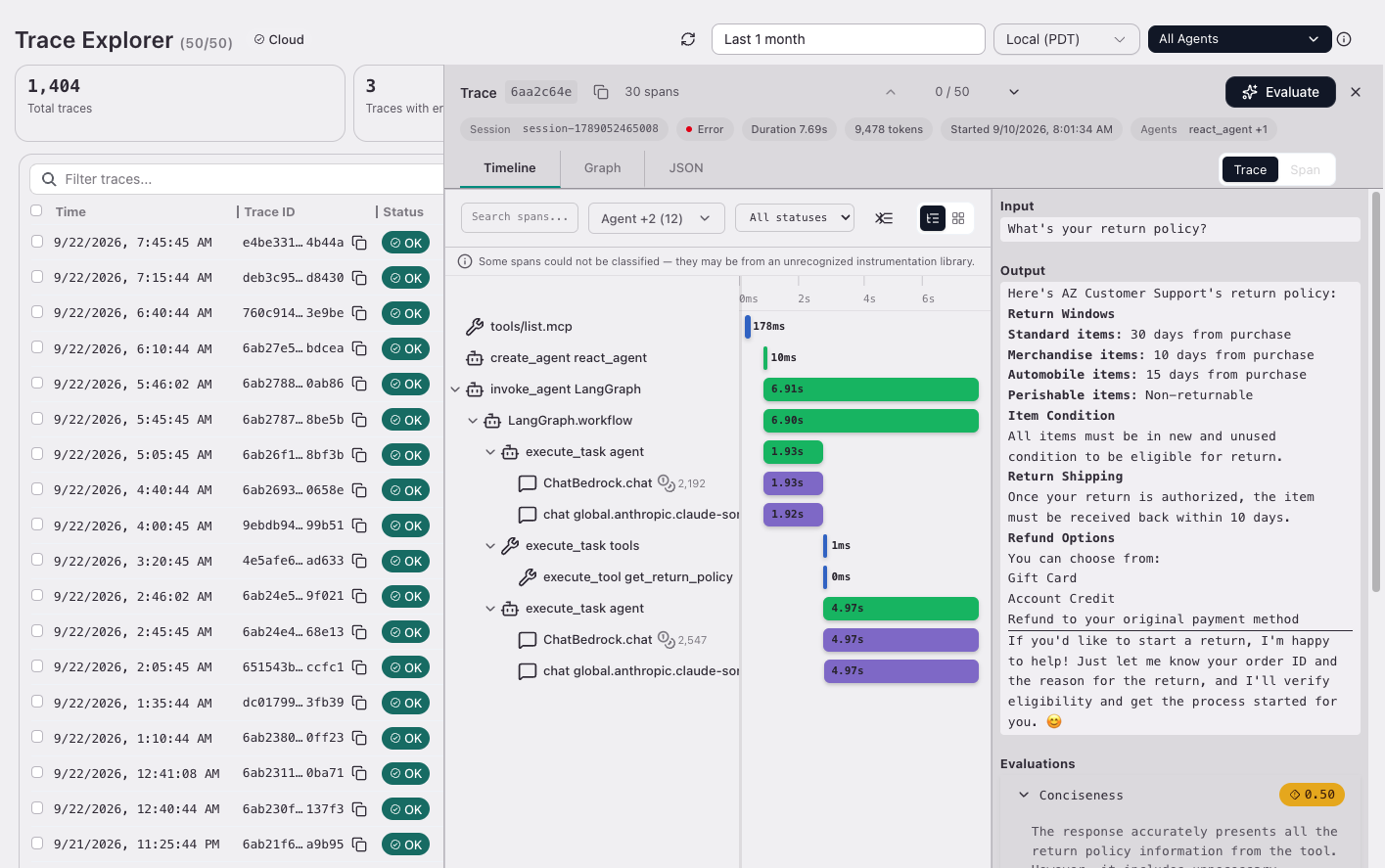Click the wrench icon of execute_tool get_return_policy
1385x868 pixels.
(x=528, y=577)
